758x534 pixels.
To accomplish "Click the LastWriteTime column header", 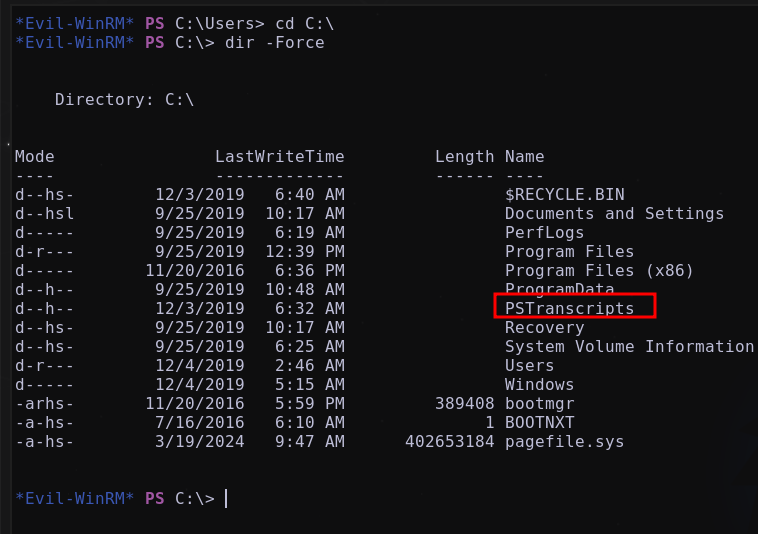I will point(279,157).
